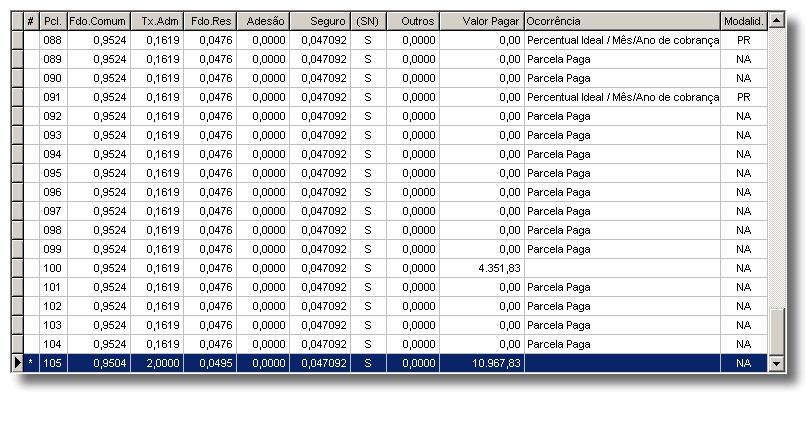Image resolution: width=807 pixels, height=424 pixels.
Task: Select parcel number 098 cell
Action: (x=53, y=231)
